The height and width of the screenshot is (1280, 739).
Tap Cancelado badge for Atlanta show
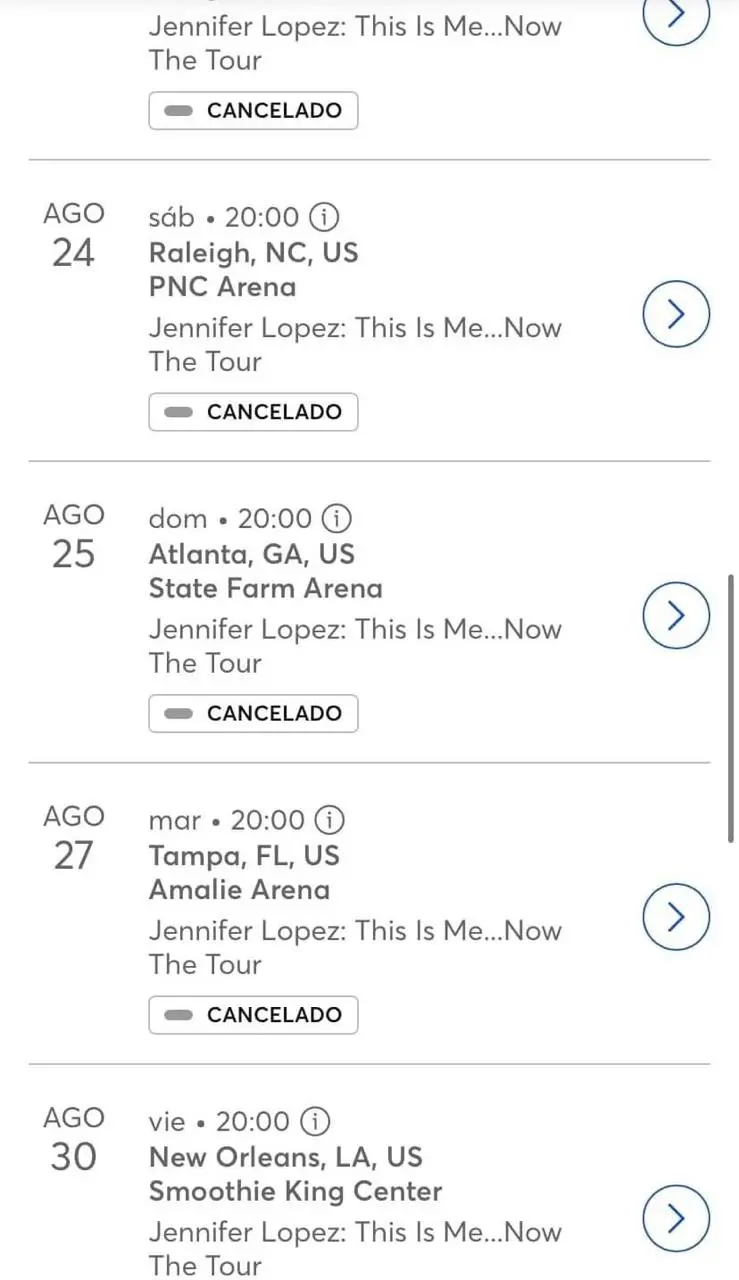(x=253, y=714)
